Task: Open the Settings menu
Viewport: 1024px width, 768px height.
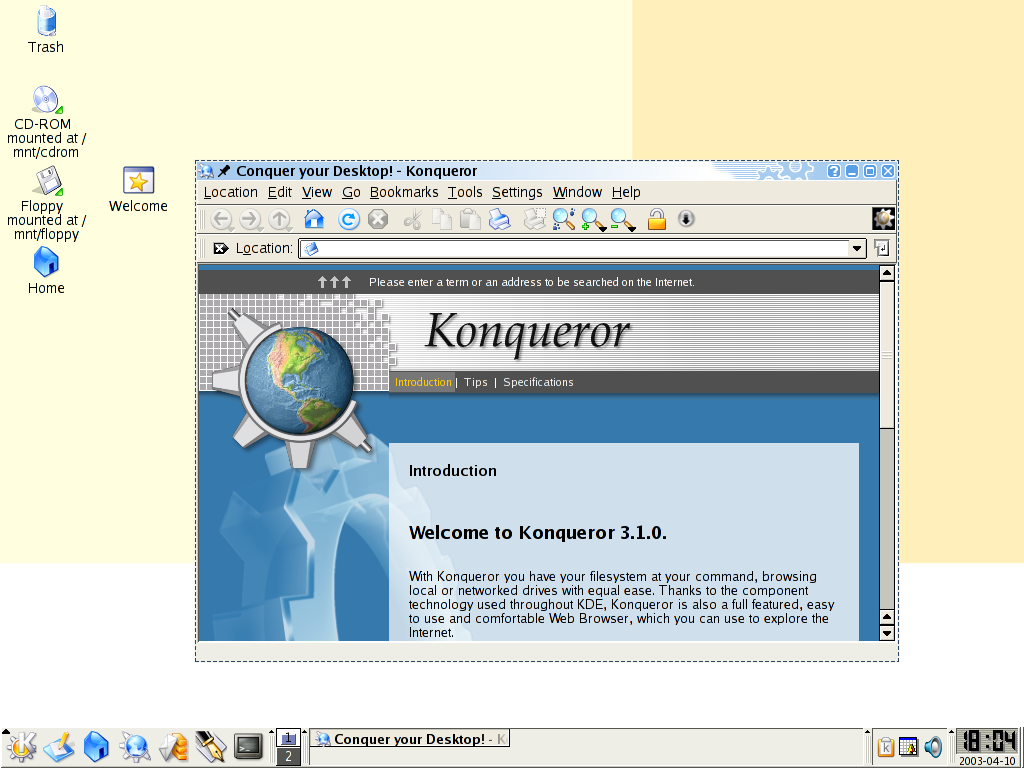Action: [x=517, y=192]
